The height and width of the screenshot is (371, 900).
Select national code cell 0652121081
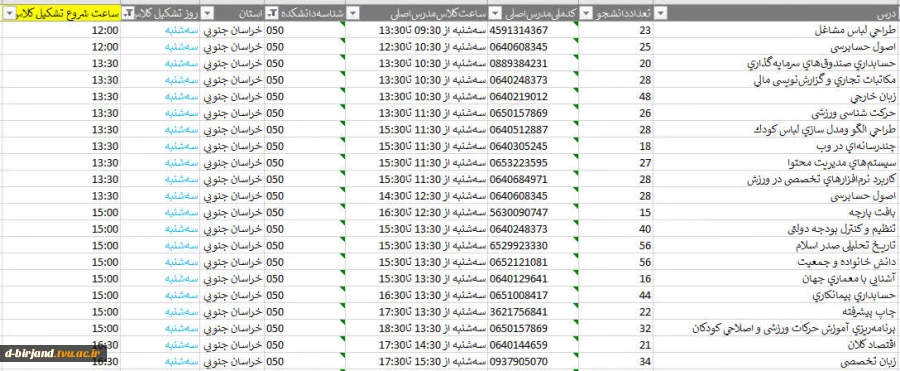(x=533, y=262)
